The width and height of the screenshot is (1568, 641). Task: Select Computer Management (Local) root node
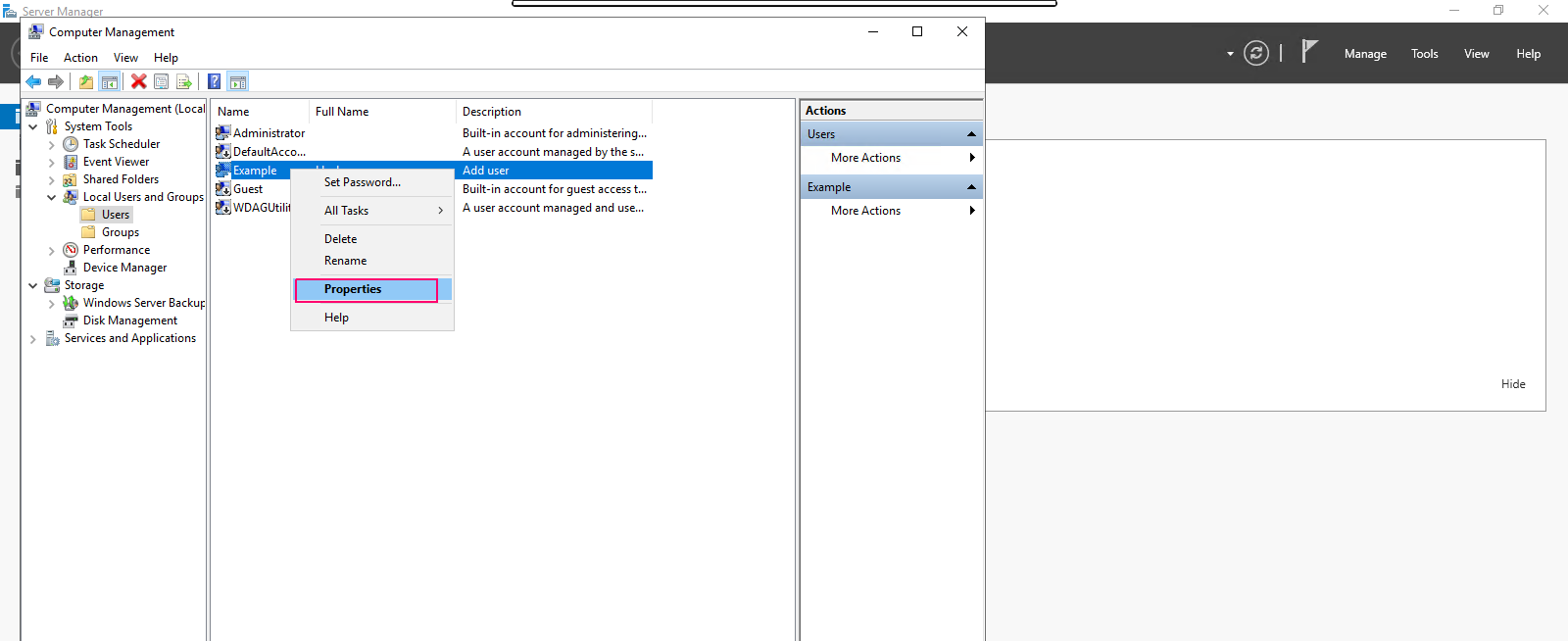click(125, 109)
